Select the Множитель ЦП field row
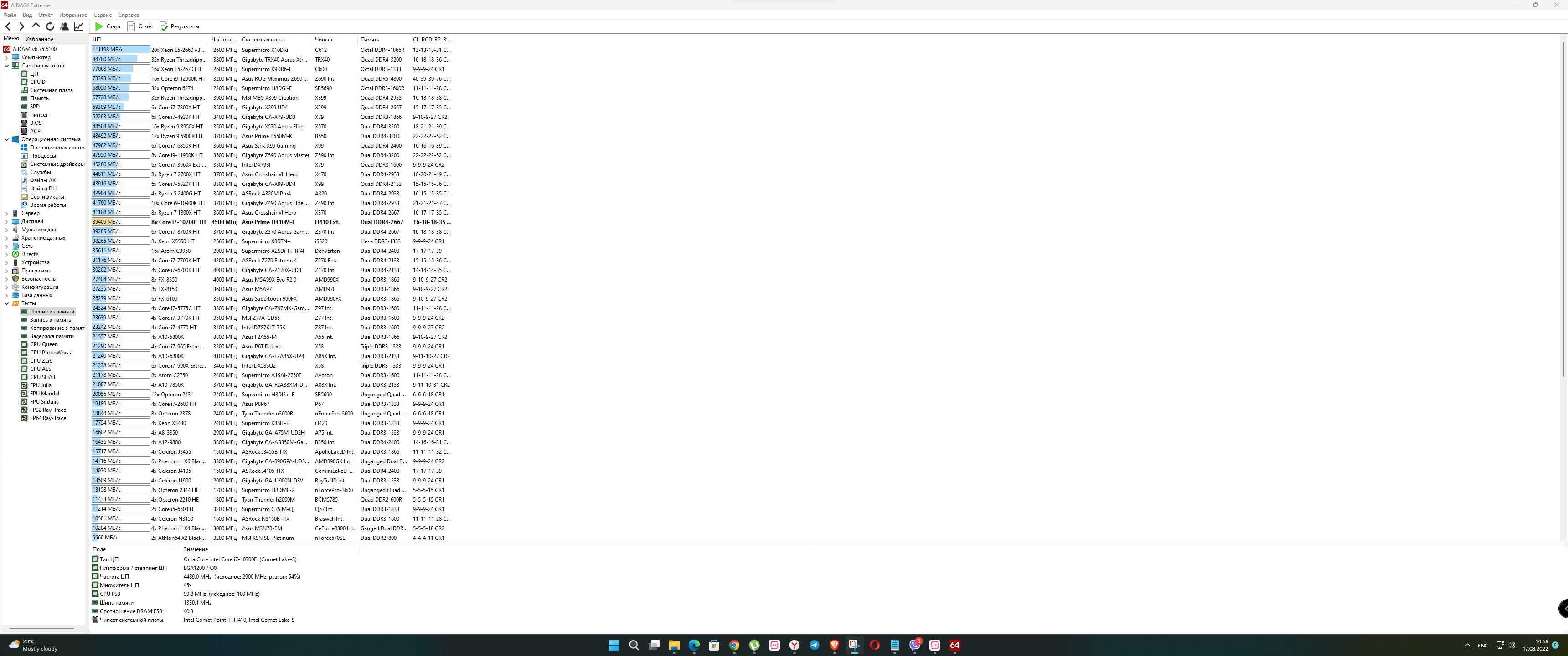The width and height of the screenshot is (1568, 656). coord(224,585)
